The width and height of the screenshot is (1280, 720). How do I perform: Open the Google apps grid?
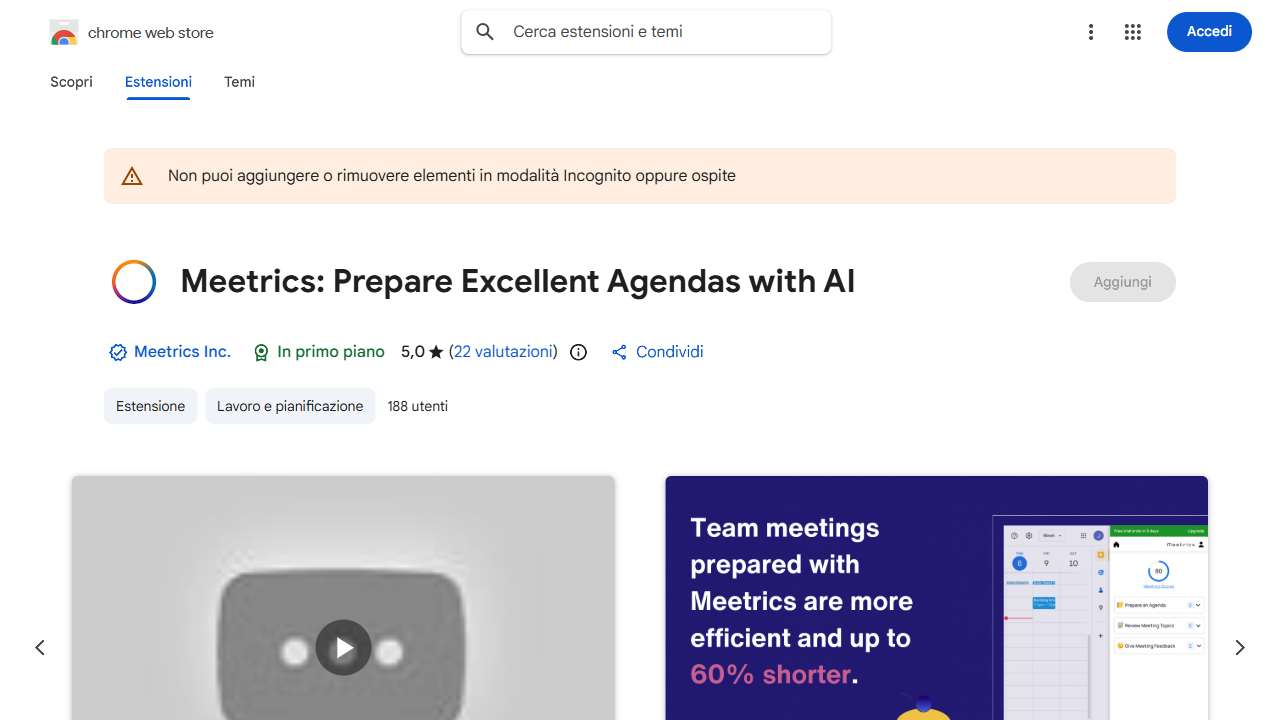[1133, 32]
